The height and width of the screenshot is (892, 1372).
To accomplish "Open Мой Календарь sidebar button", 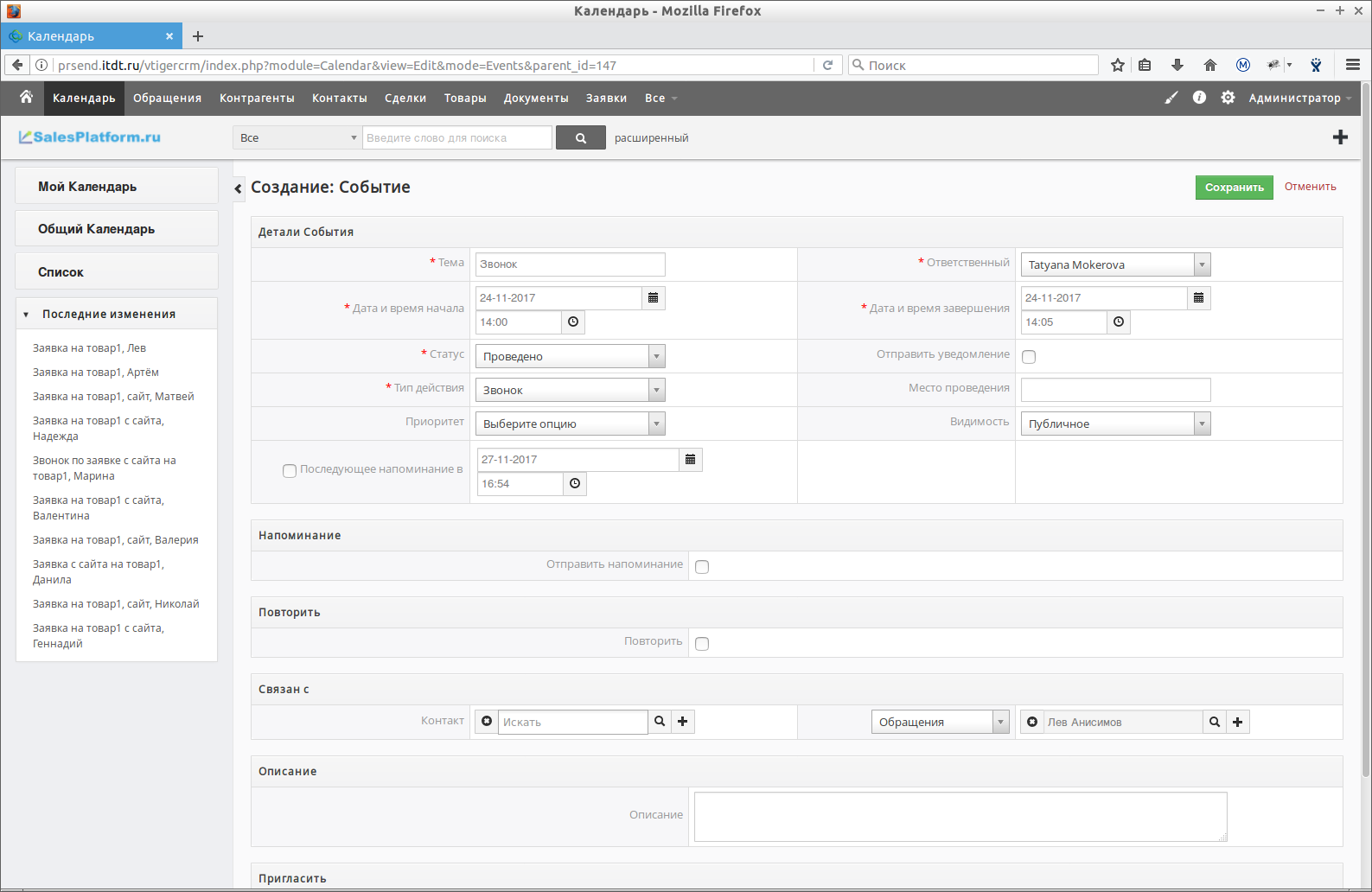I will coord(117,186).
